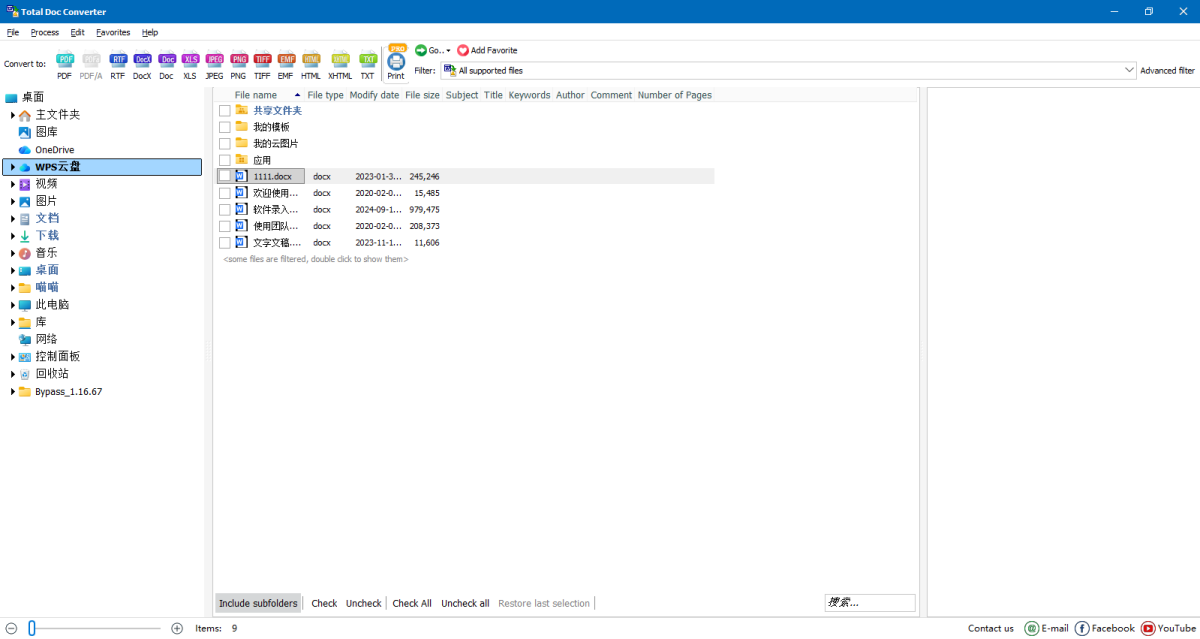The width and height of the screenshot is (1200, 639).
Task: Open the YouTube link icon
Action: 1148,628
